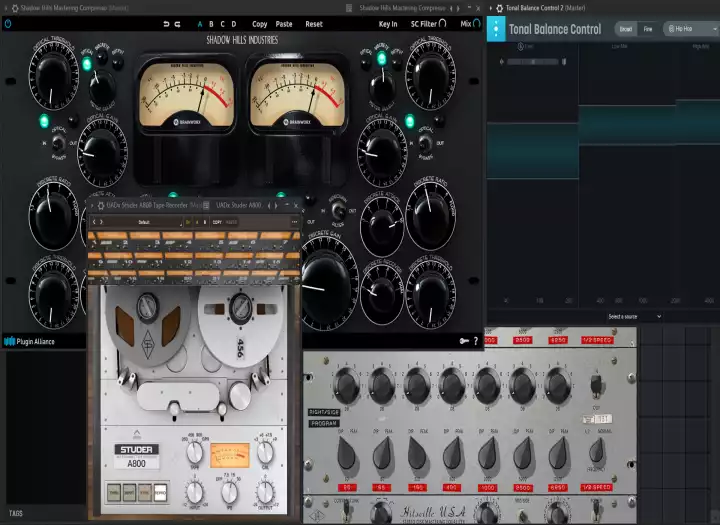
Task: Open the help question mark in Plugin Alliance bar
Action: [476, 341]
